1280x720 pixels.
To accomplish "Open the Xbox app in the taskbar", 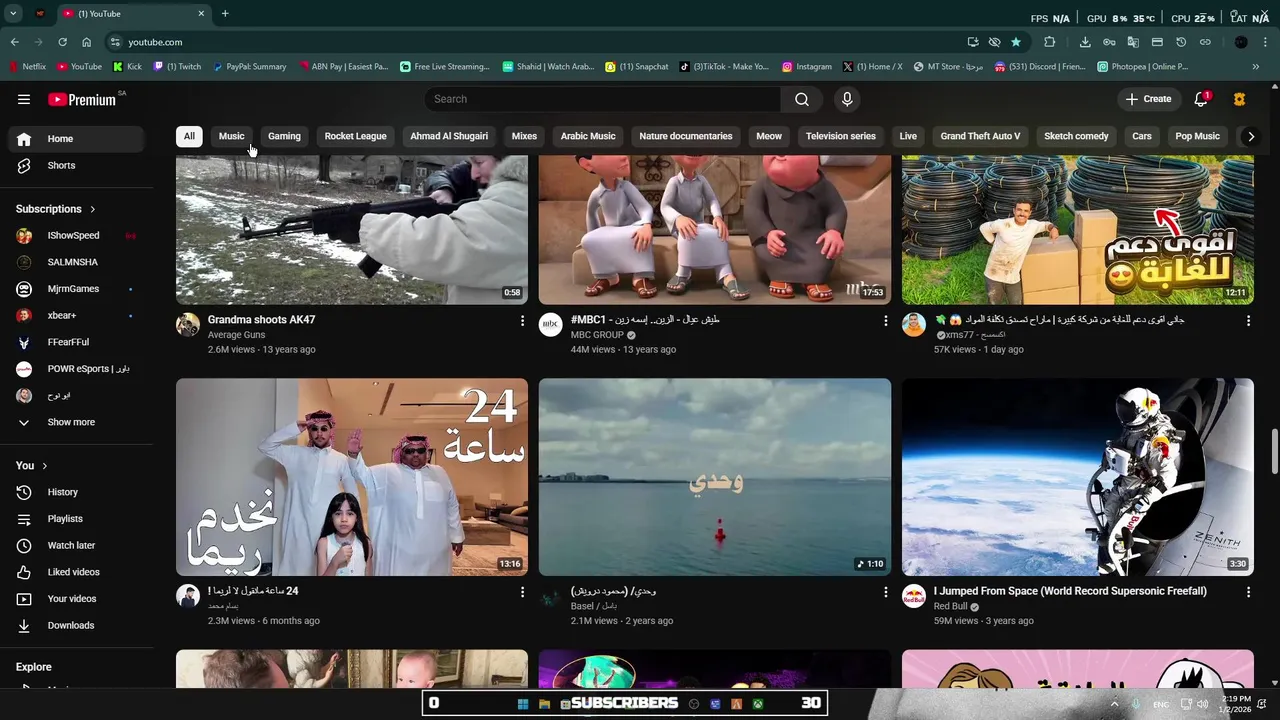I will pos(758,704).
